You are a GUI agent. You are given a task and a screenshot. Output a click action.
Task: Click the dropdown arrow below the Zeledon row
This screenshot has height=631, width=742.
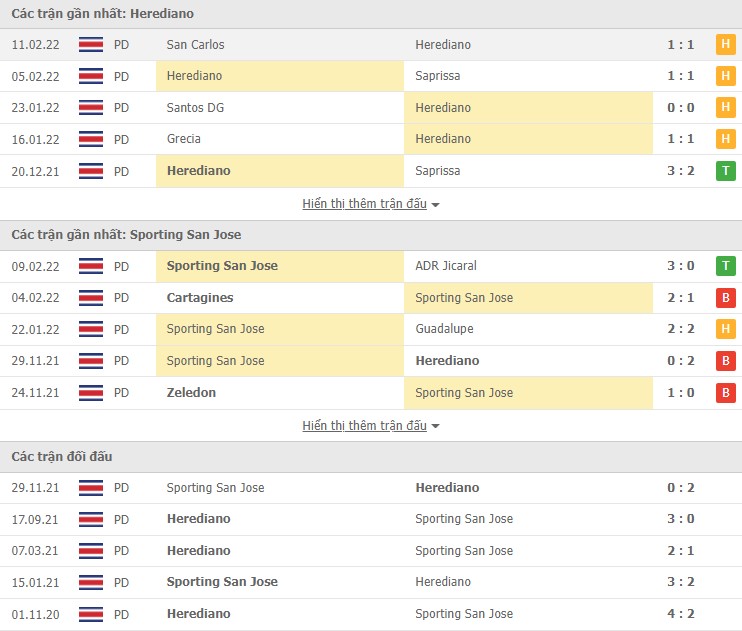point(435,426)
